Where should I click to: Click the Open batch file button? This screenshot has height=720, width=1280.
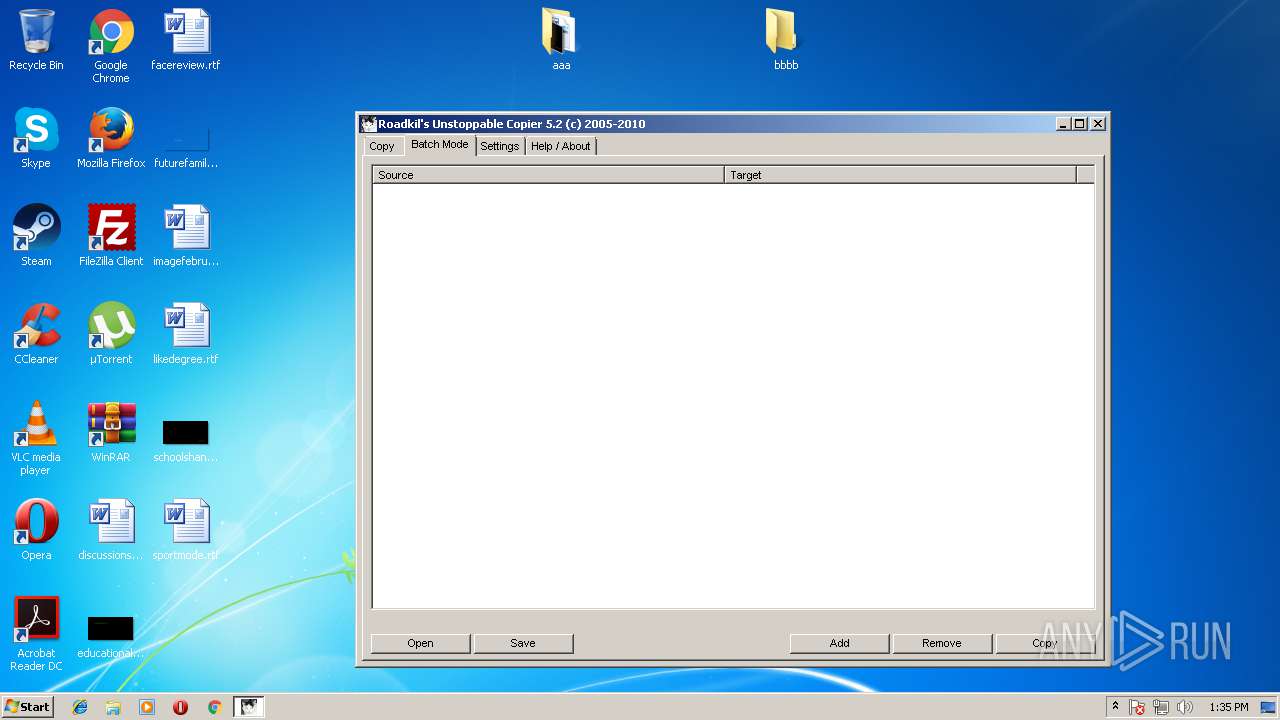(x=420, y=643)
